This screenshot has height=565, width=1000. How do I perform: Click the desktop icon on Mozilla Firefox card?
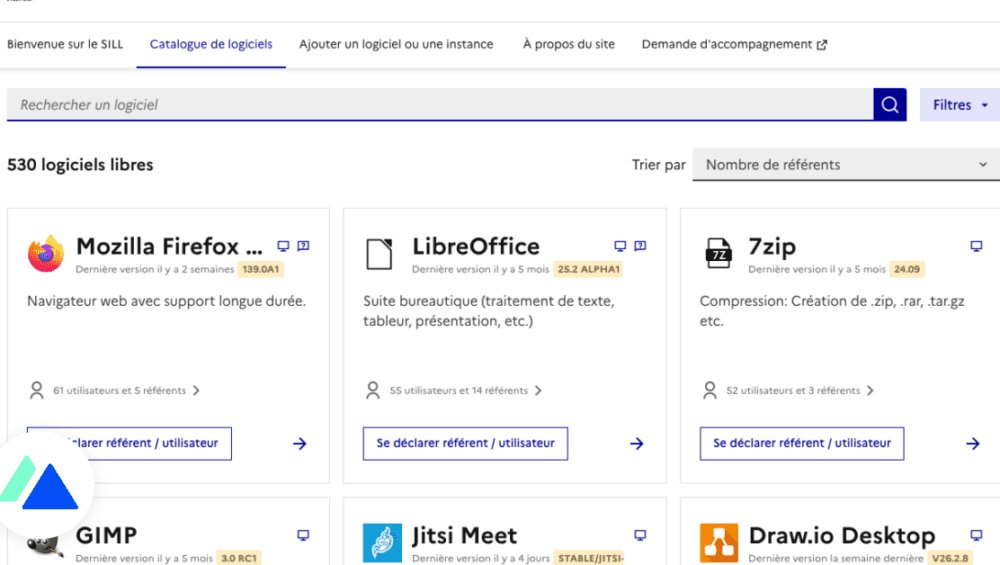(x=283, y=246)
